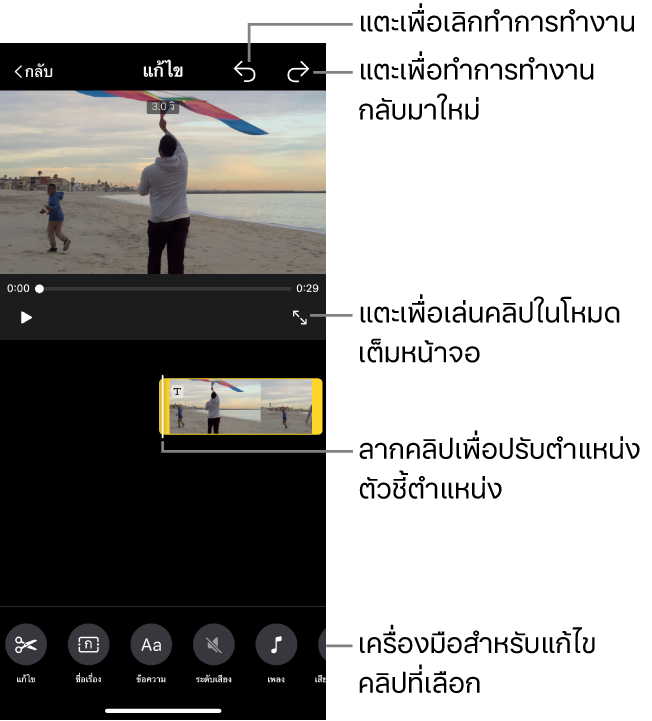Tap the redo arrow icon
This screenshot has height=721, width=652.
click(x=298, y=72)
